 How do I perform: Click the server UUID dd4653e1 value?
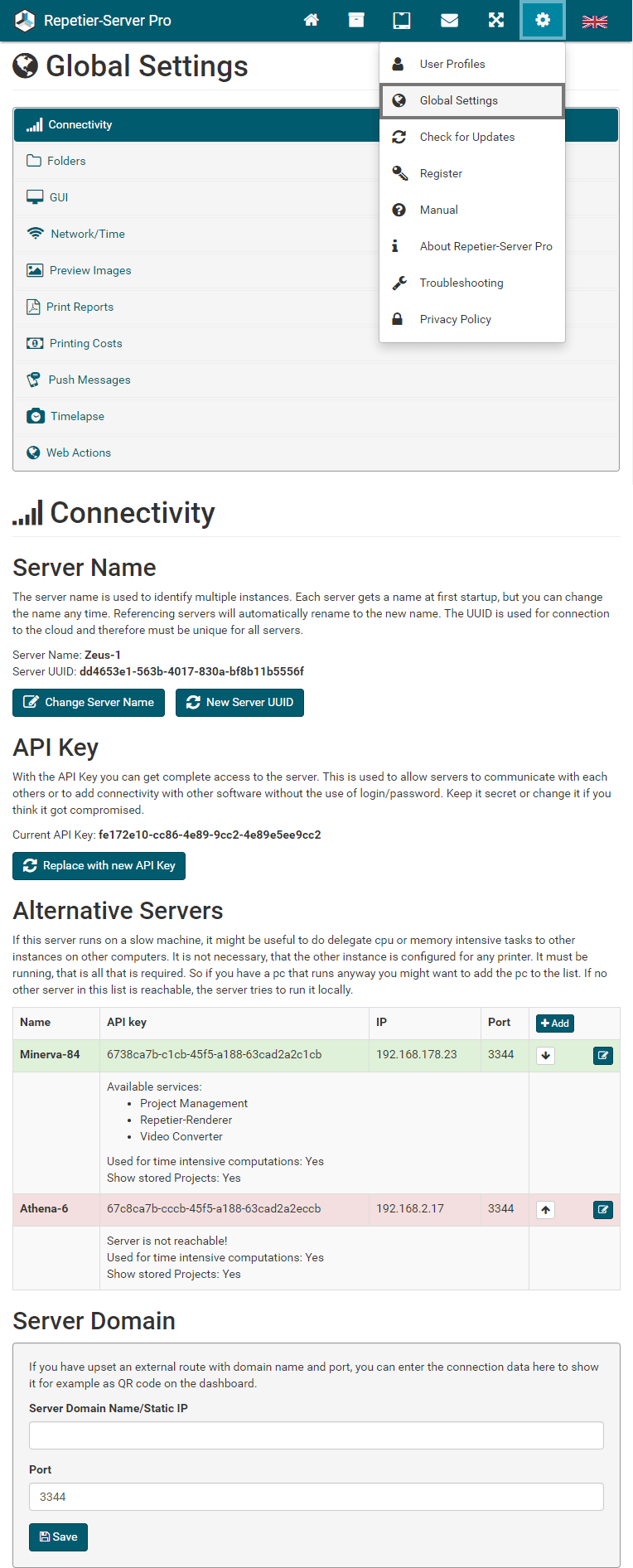coord(191,671)
